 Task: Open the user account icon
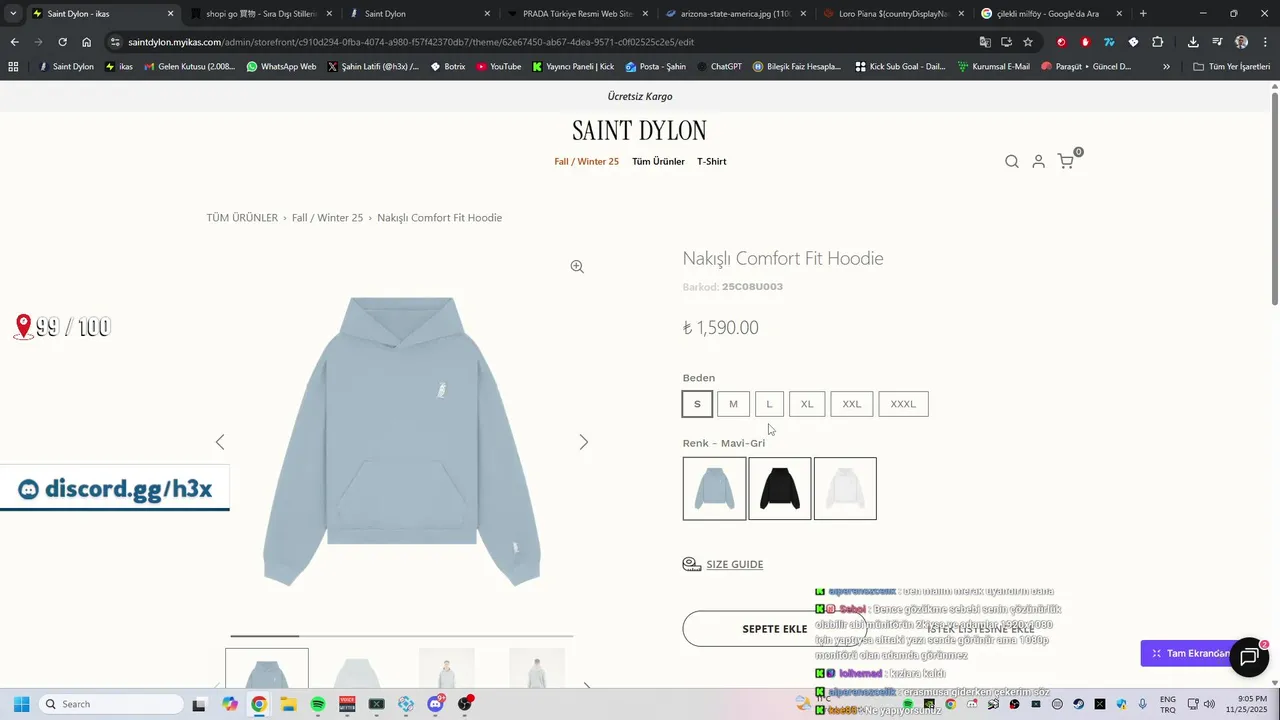(1039, 162)
